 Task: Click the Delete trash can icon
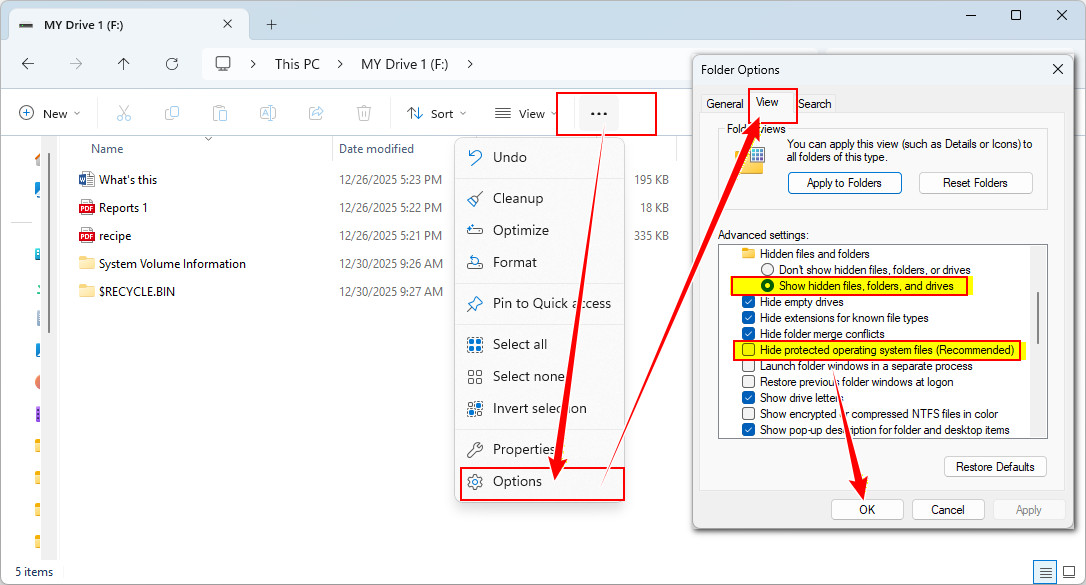[364, 114]
